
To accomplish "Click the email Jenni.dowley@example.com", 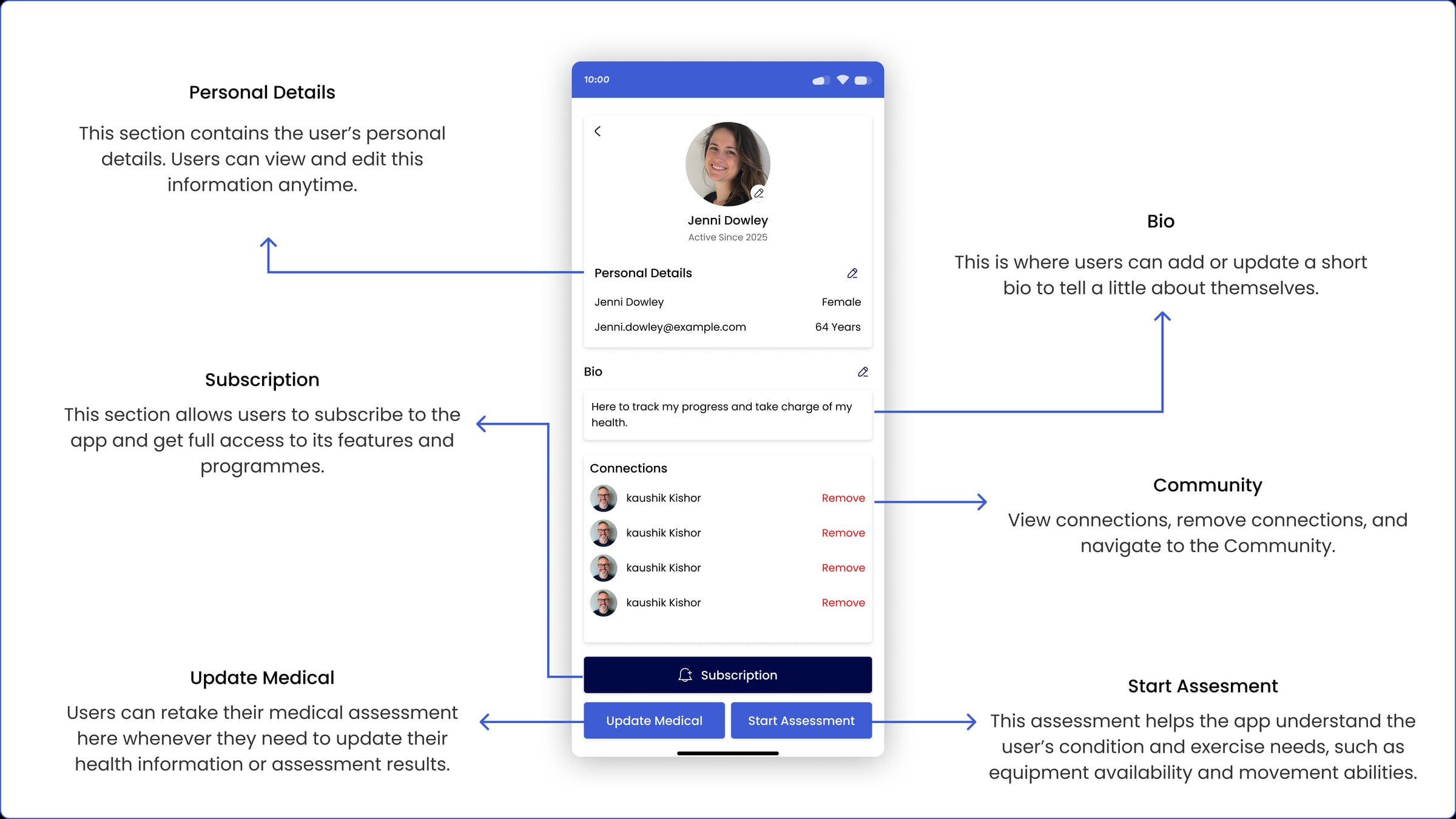I will [x=670, y=327].
